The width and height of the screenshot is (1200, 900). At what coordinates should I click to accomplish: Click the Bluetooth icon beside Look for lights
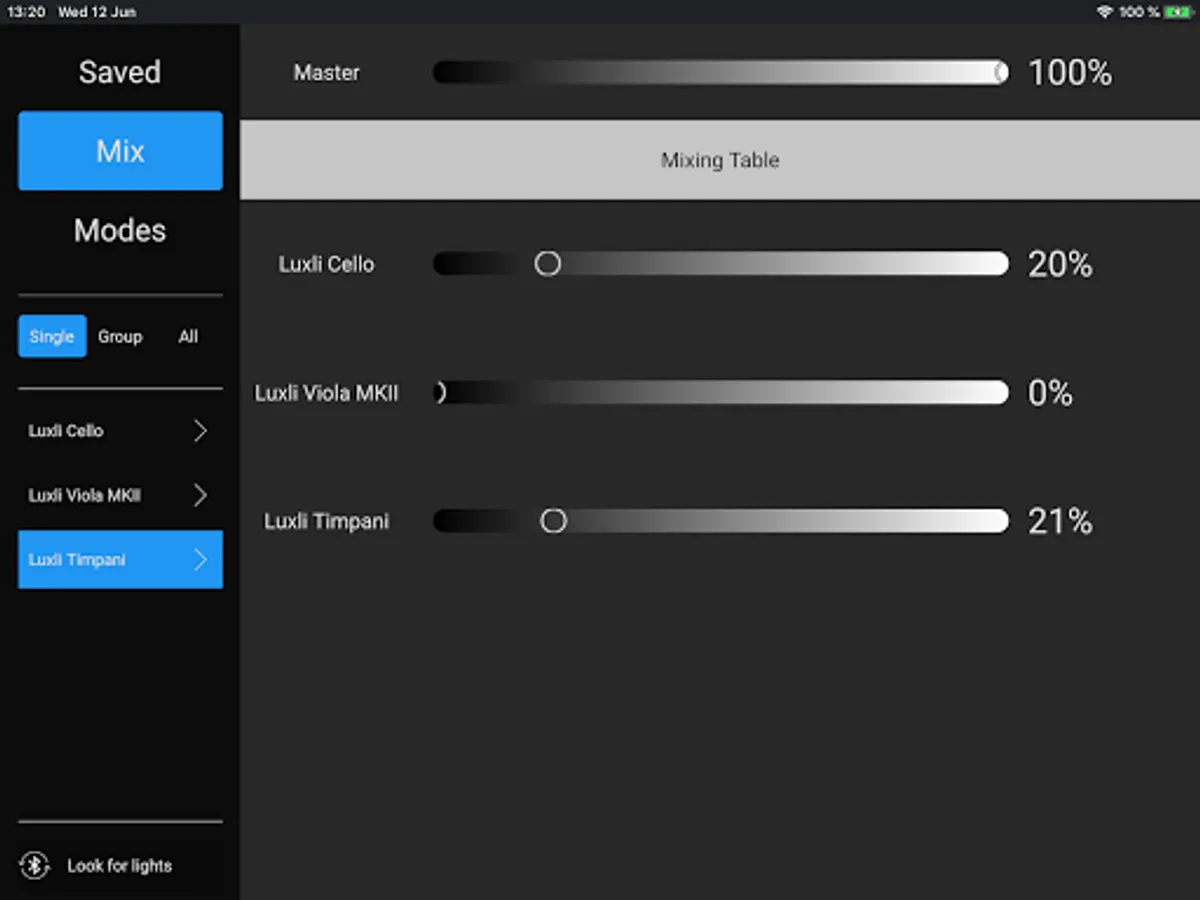pos(35,865)
